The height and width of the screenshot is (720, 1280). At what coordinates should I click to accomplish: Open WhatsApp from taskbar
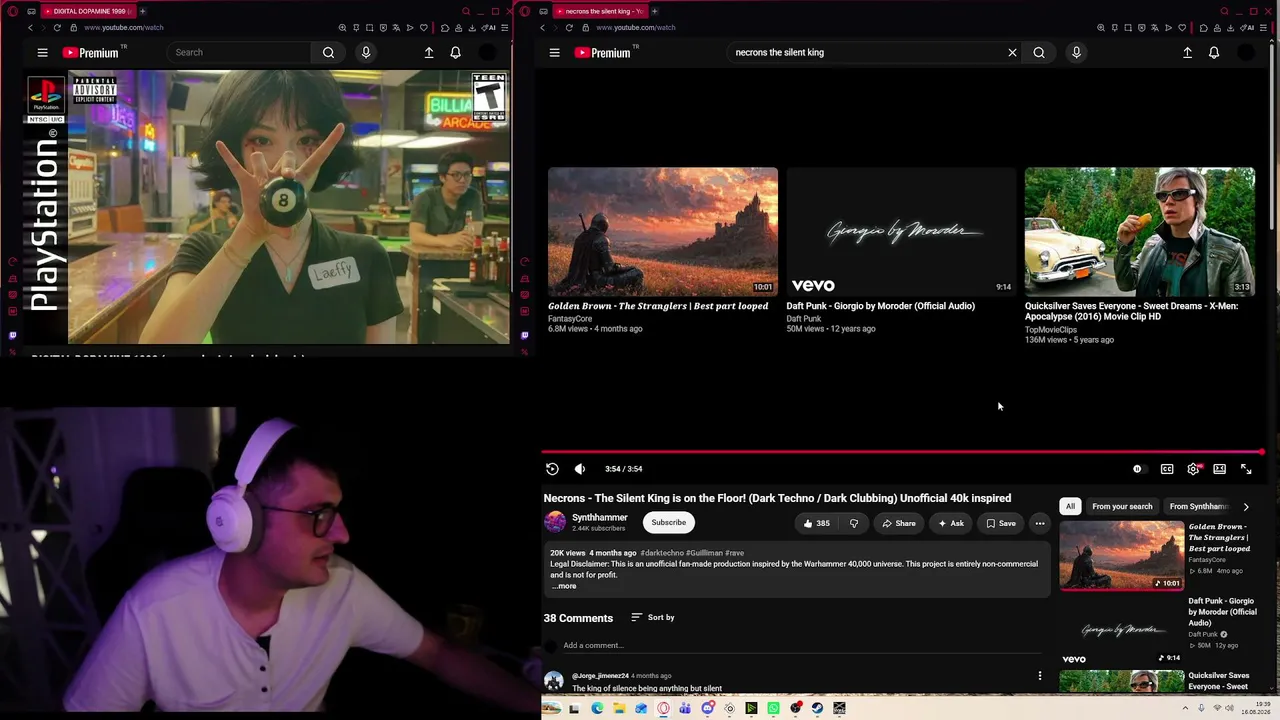click(x=773, y=709)
